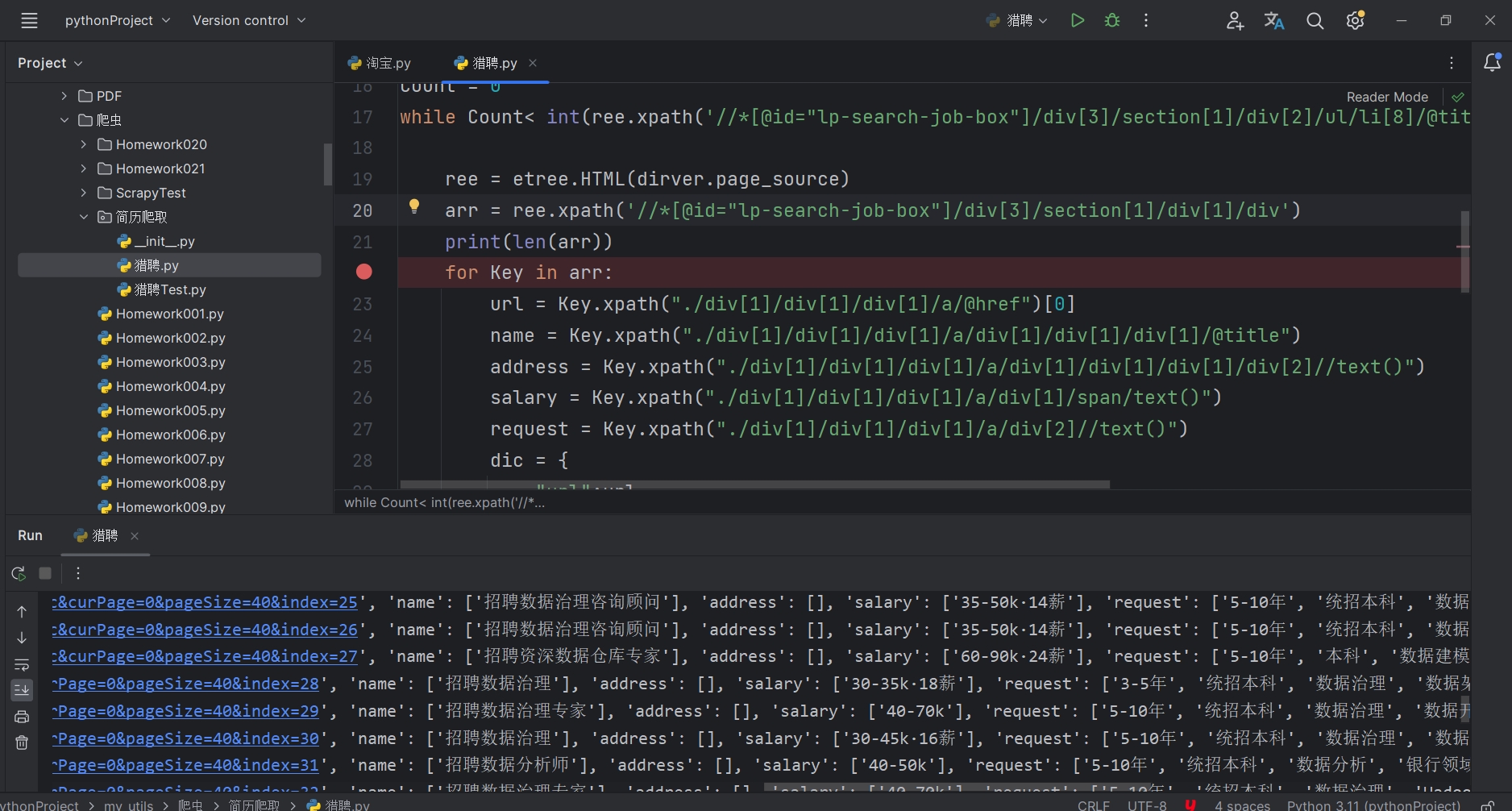
Task: Click the project tree vertical scrollbar
Action: click(x=327, y=164)
